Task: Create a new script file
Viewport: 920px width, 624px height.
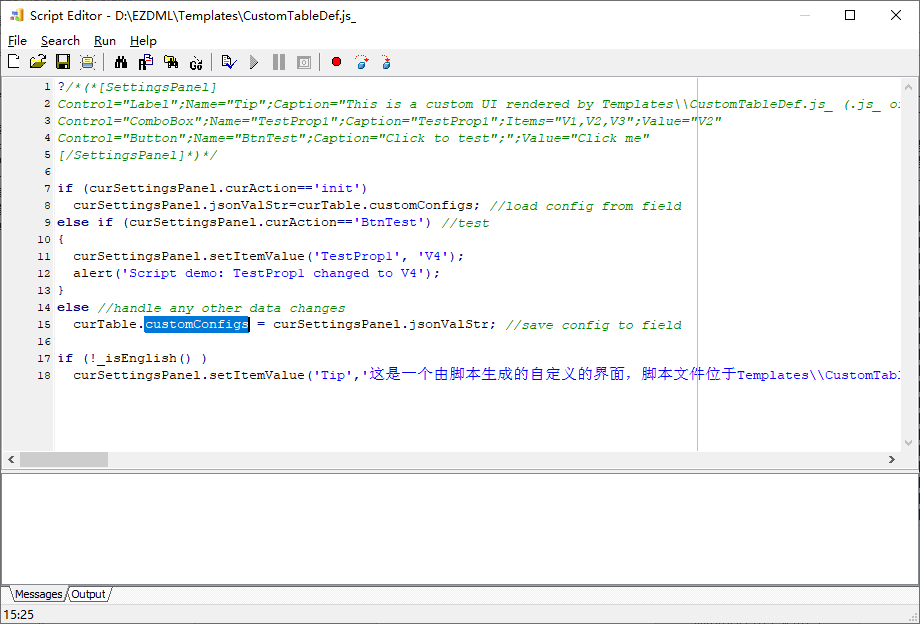Action: [x=13, y=62]
